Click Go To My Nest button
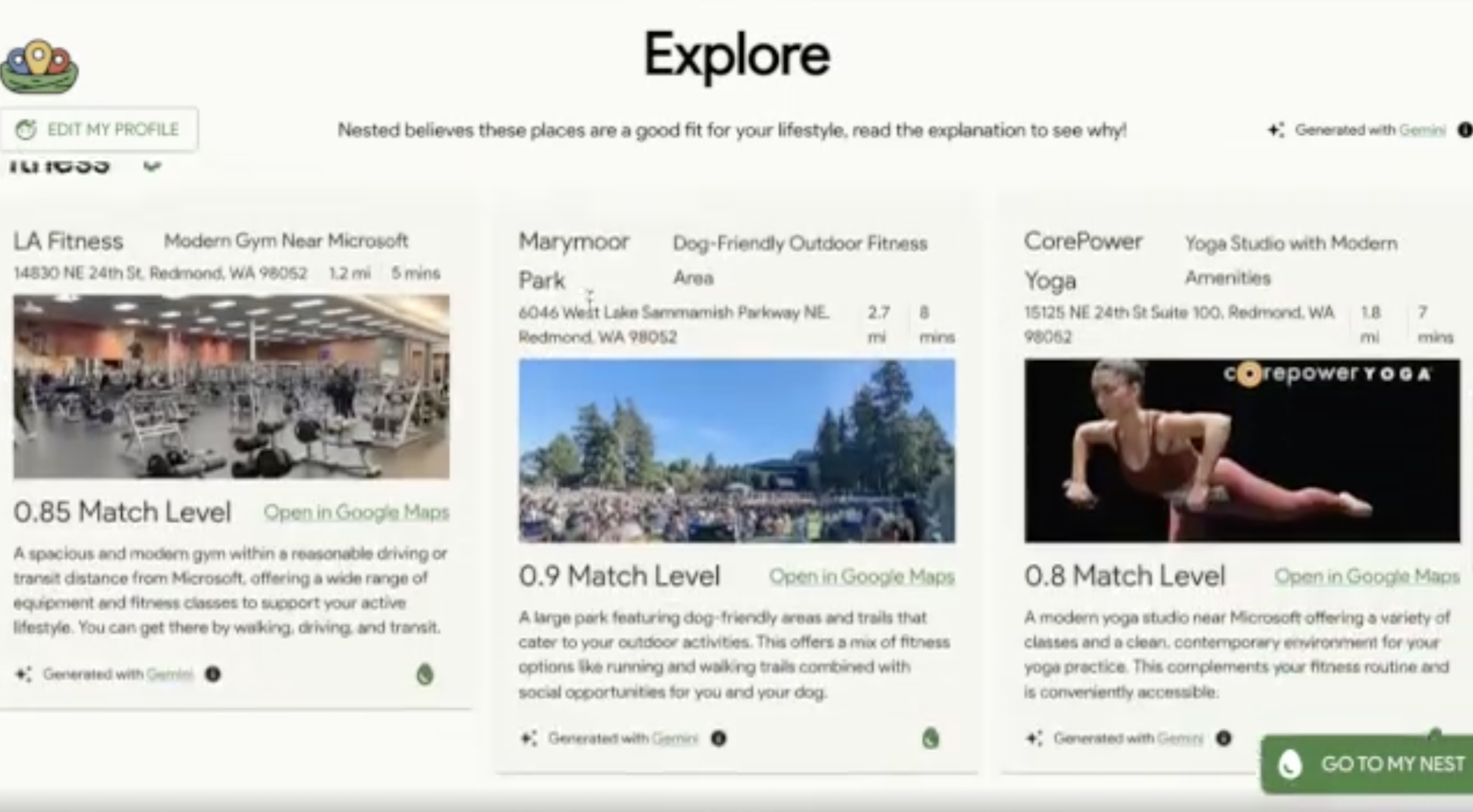Screen dimensions: 1473x812 1368,765
